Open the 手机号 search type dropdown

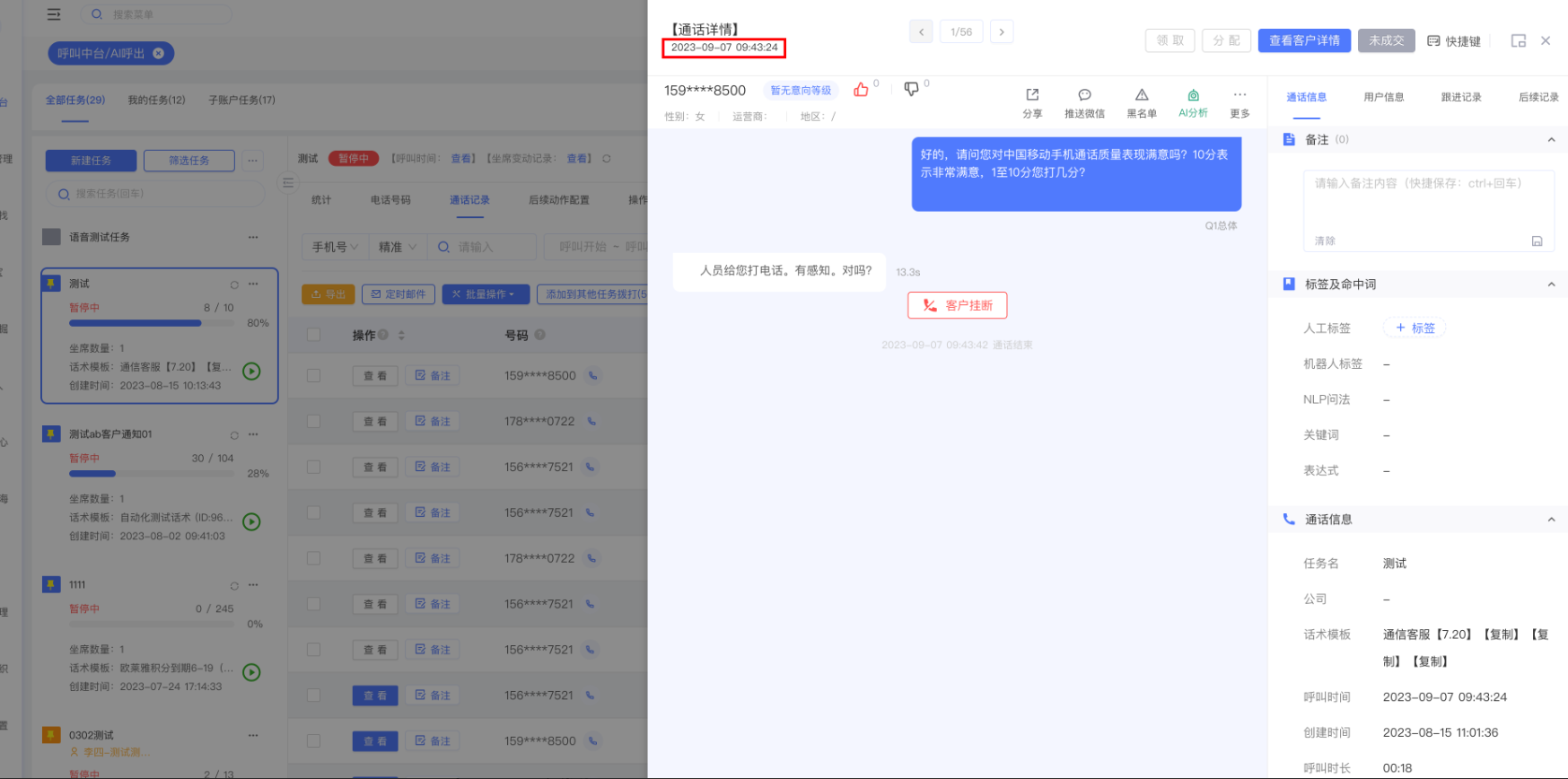335,247
